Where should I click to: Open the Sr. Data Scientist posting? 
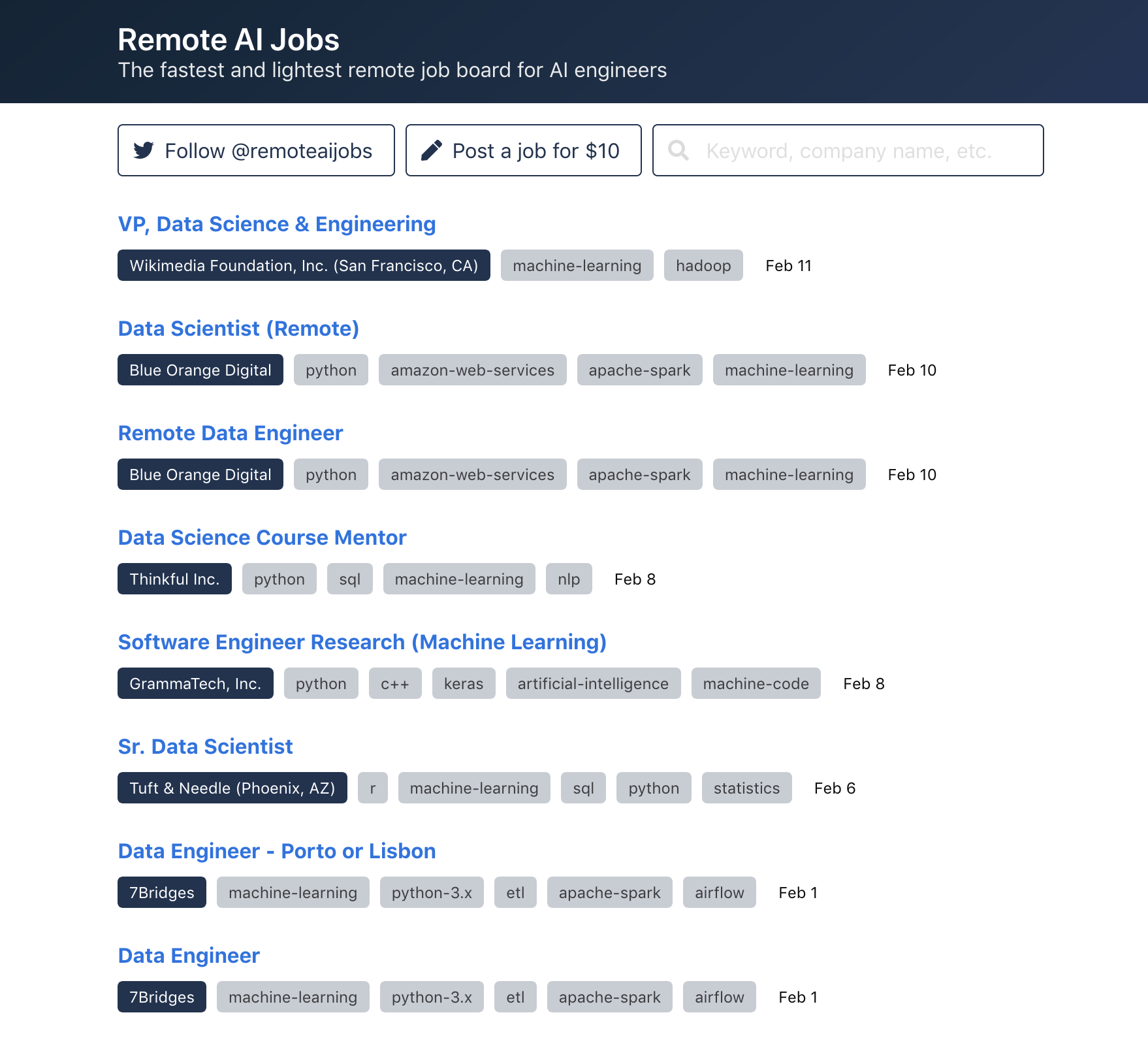tap(205, 747)
